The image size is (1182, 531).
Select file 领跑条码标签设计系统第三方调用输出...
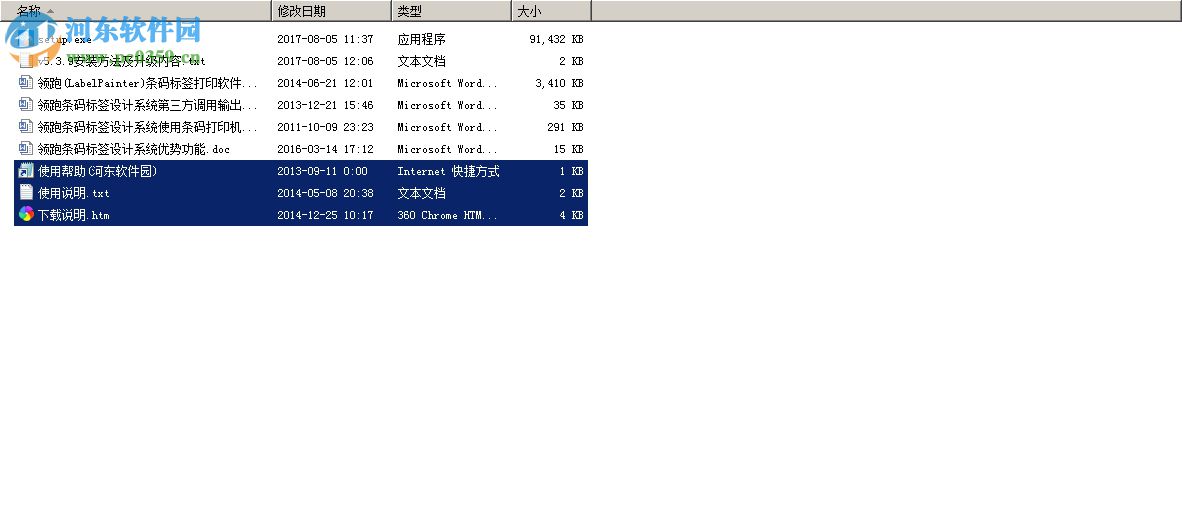pos(148,105)
